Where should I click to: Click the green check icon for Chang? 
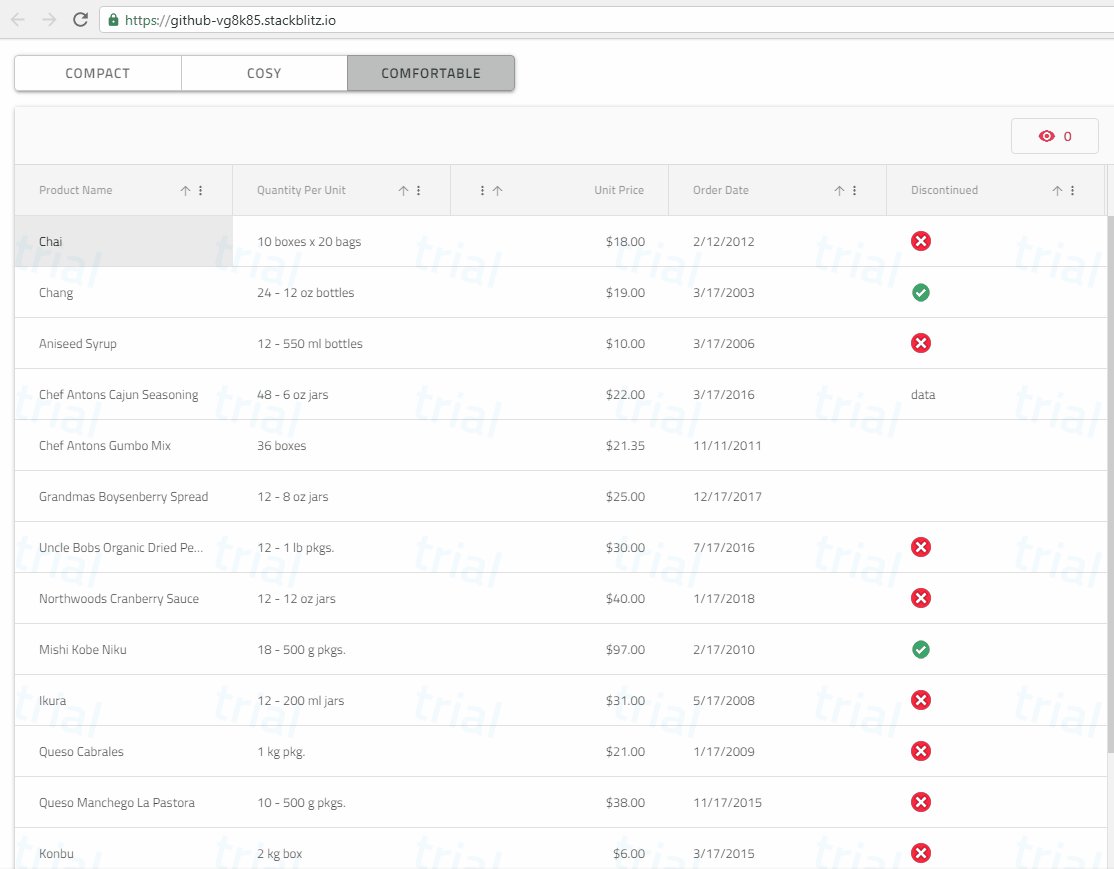pos(920,292)
